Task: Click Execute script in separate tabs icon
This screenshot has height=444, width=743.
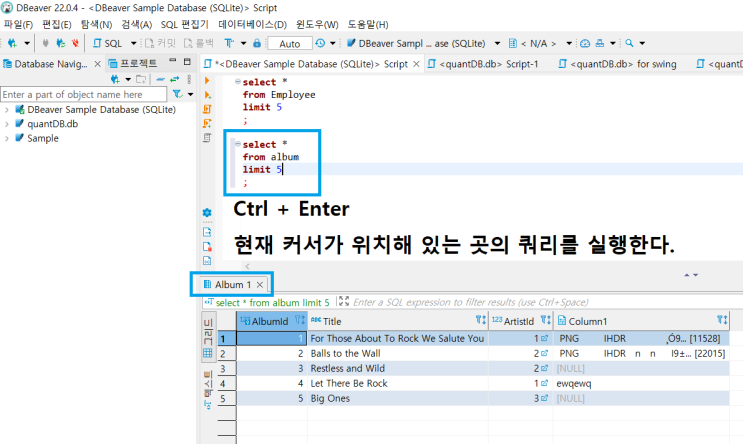Action: point(207,123)
